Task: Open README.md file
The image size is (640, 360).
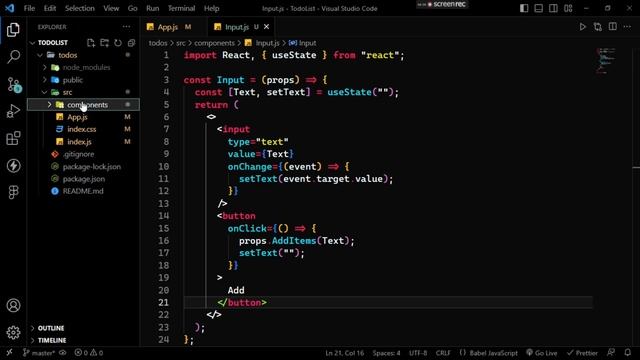Action: [x=83, y=191]
